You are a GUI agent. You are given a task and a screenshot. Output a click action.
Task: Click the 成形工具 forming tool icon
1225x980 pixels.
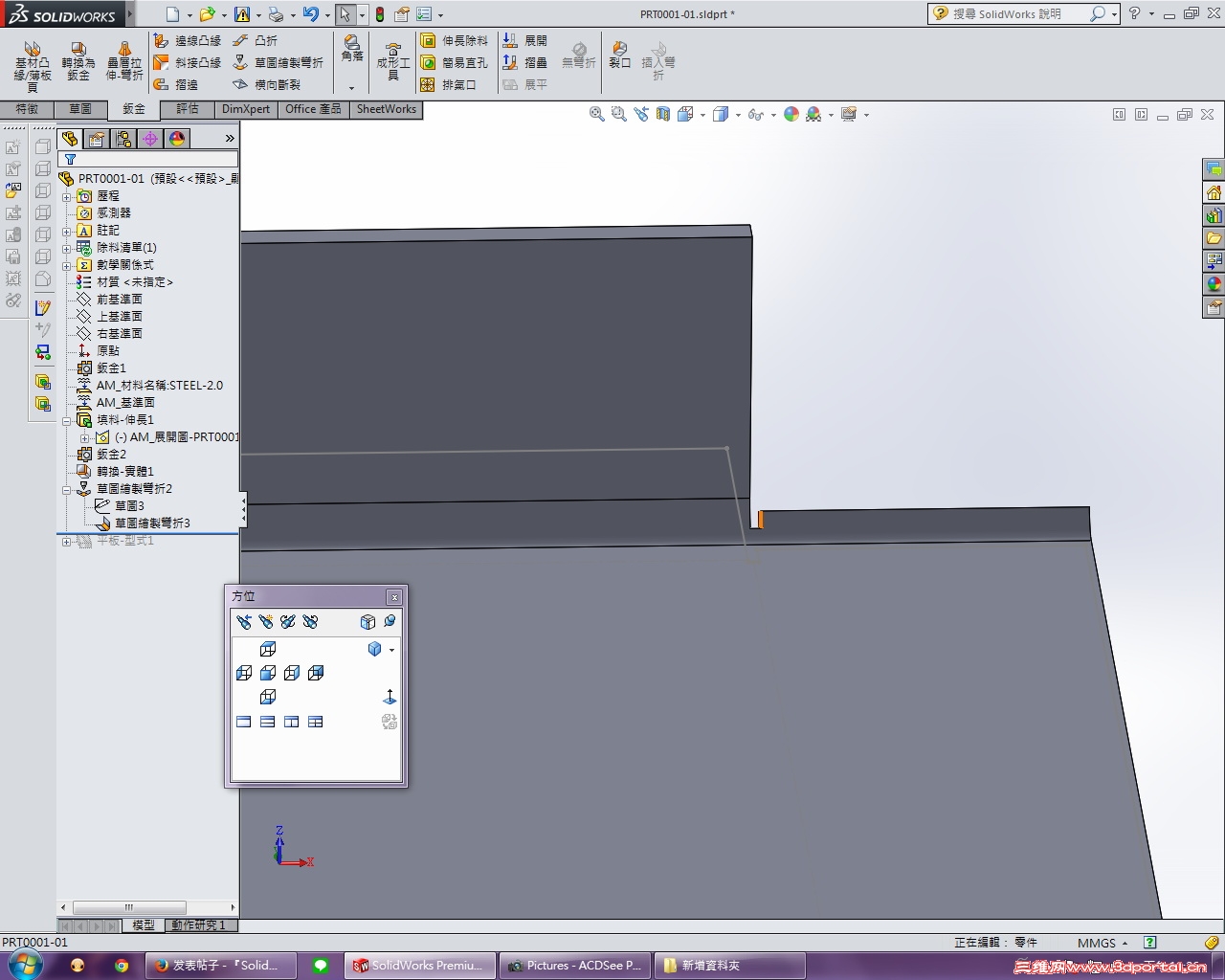[x=392, y=50]
